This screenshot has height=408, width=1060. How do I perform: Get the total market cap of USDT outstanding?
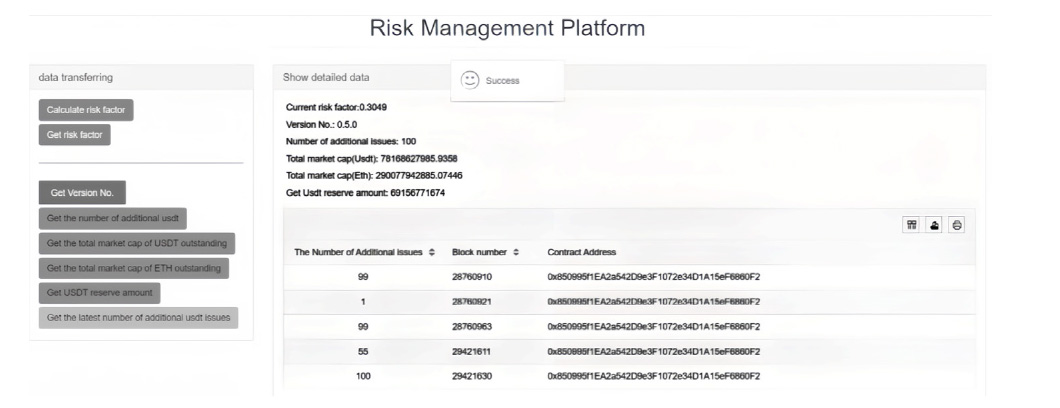pyautogui.click(x=136, y=243)
